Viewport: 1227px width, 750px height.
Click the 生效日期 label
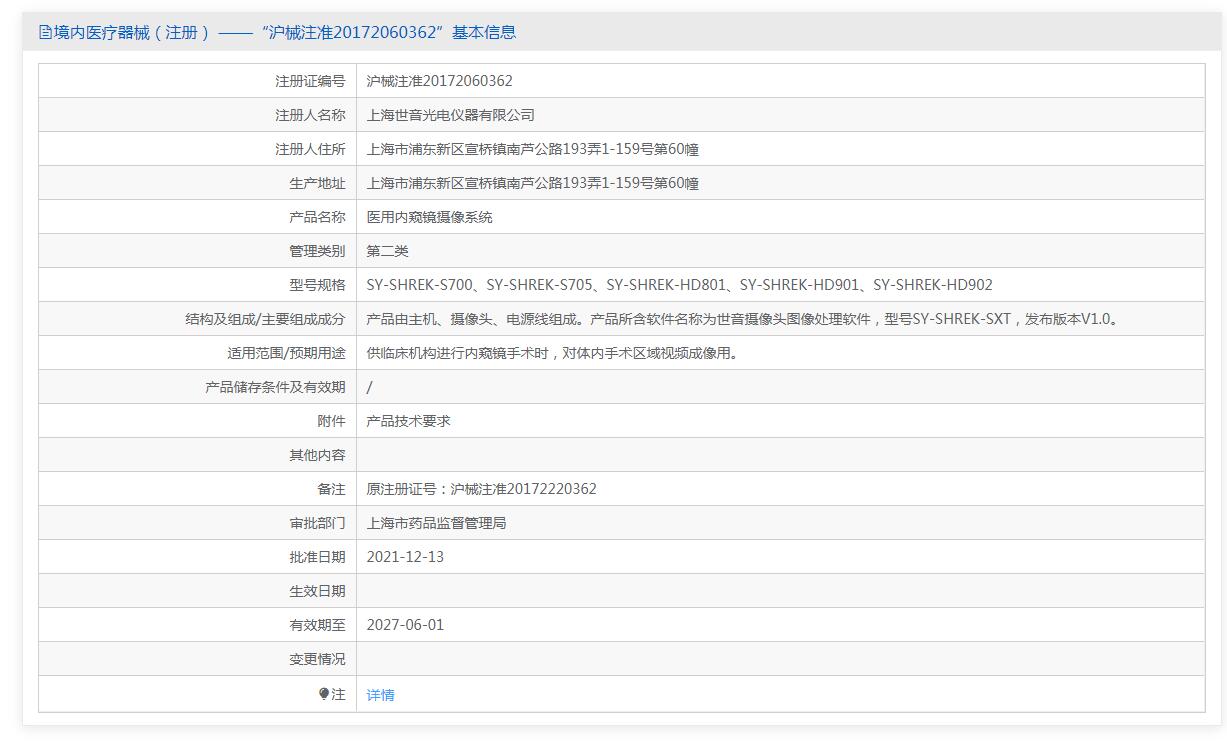pyautogui.click(x=317, y=591)
